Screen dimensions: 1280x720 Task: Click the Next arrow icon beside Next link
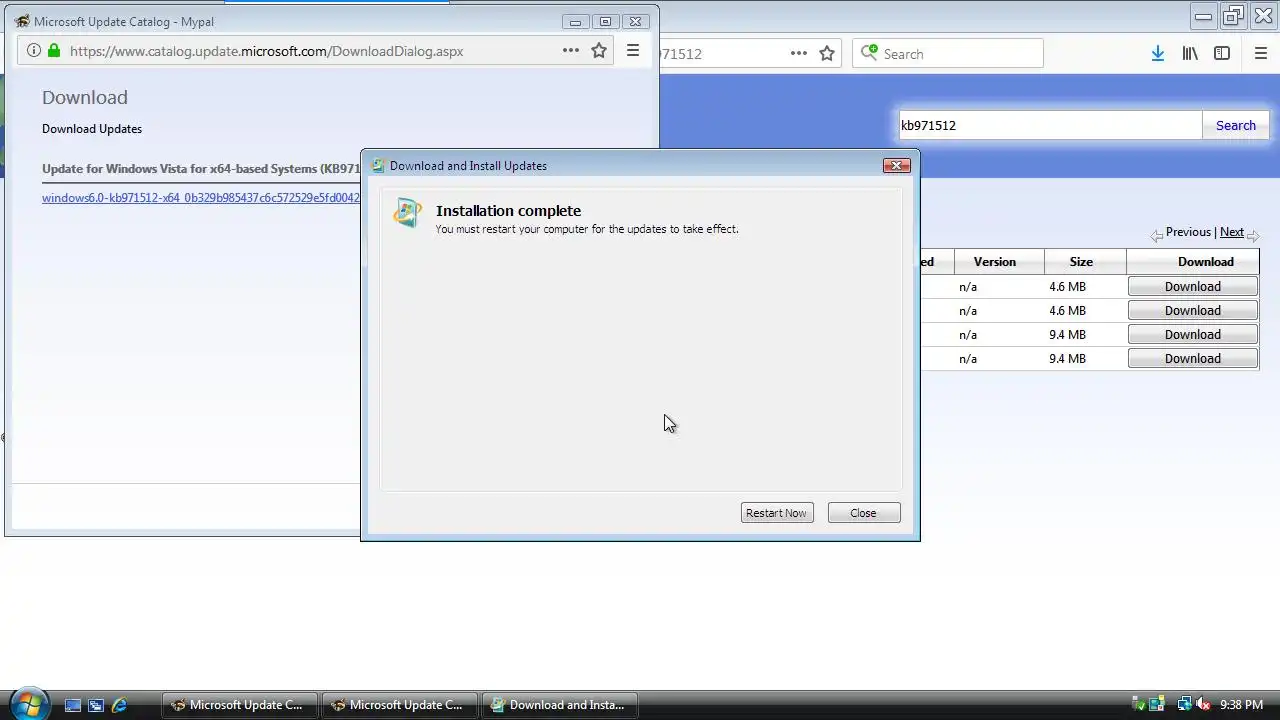pos(1253,236)
